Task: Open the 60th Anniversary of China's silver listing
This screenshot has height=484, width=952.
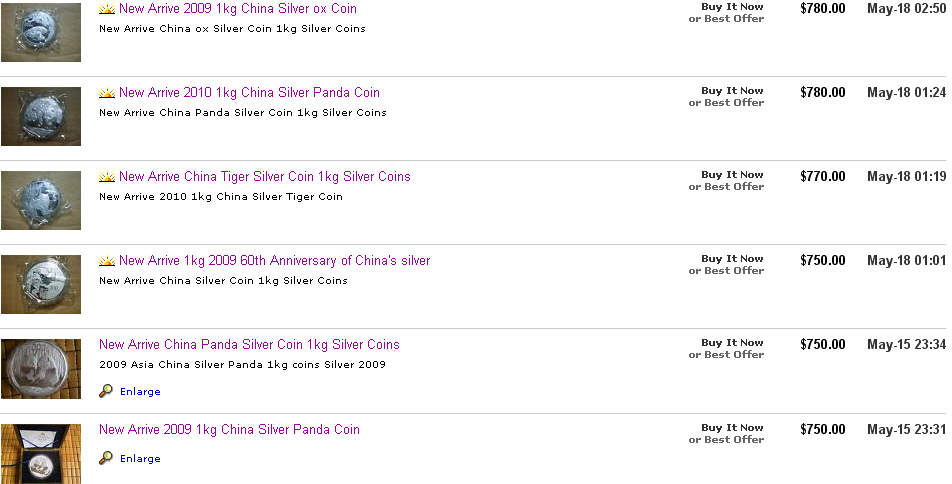Action: (x=274, y=261)
